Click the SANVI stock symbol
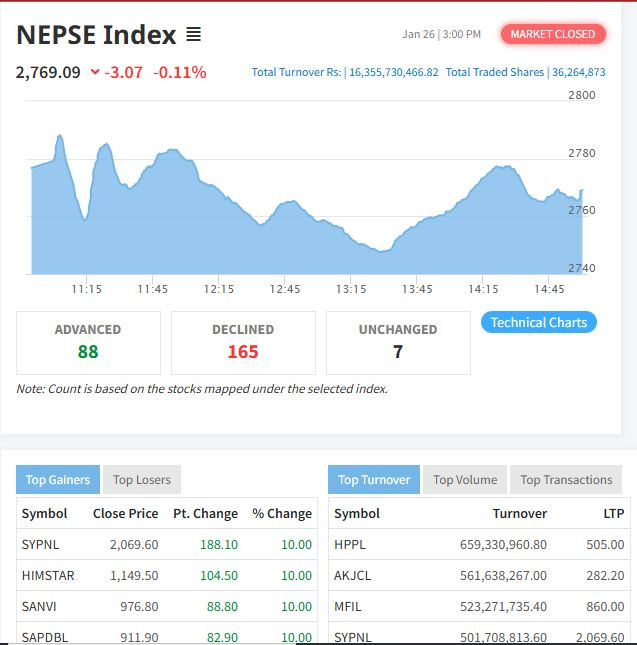 pos(38,606)
